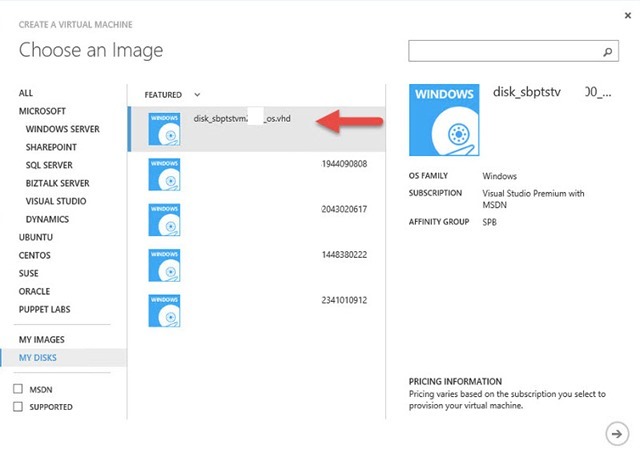Click the disk icon in row 2043020617
640x457 pixels.
(164, 220)
